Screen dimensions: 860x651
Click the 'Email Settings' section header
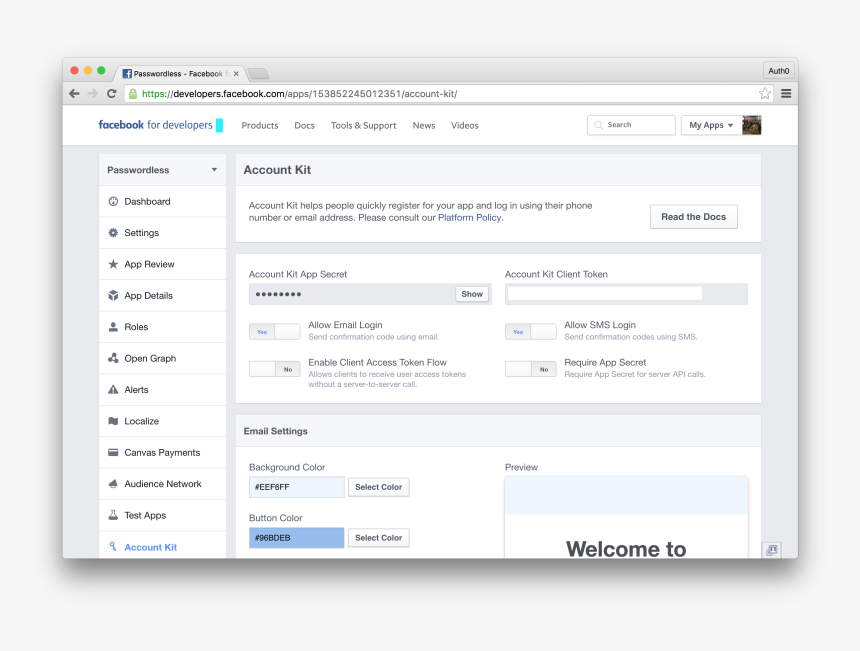tap(275, 431)
